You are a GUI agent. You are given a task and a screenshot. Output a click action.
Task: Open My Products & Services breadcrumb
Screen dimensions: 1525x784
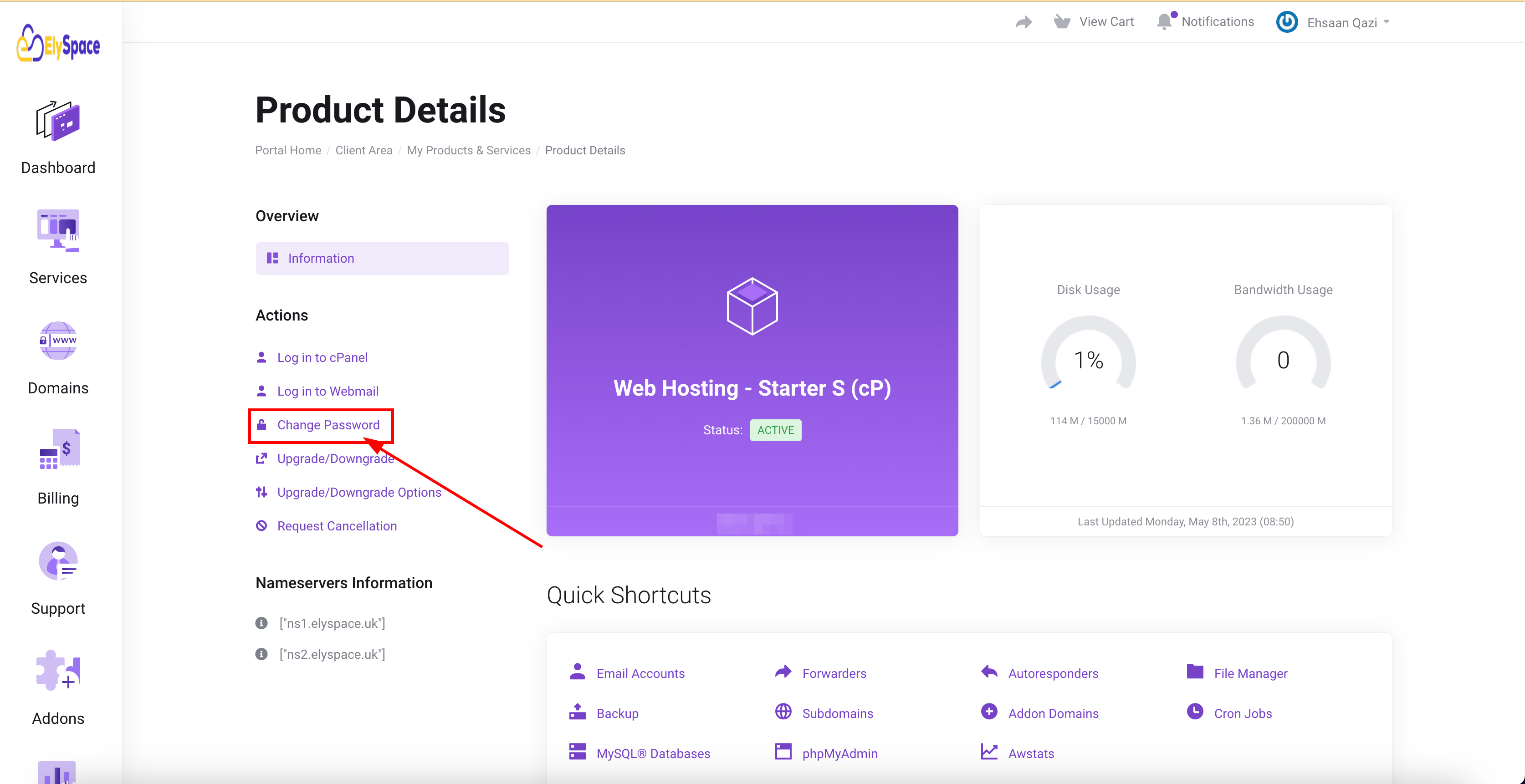[468, 150]
